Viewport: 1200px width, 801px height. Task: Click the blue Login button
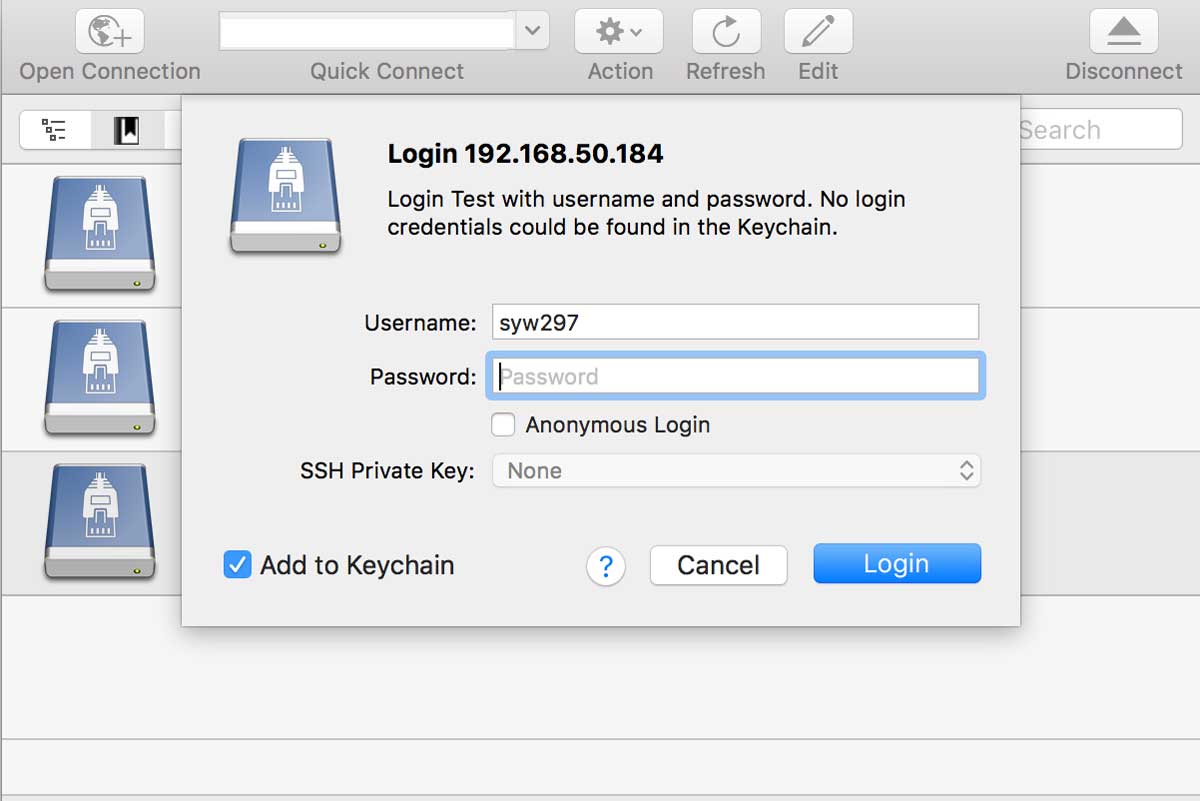(897, 564)
